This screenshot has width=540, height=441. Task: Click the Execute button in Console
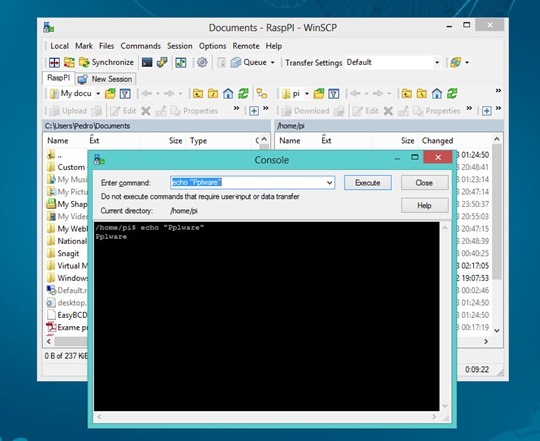click(368, 182)
